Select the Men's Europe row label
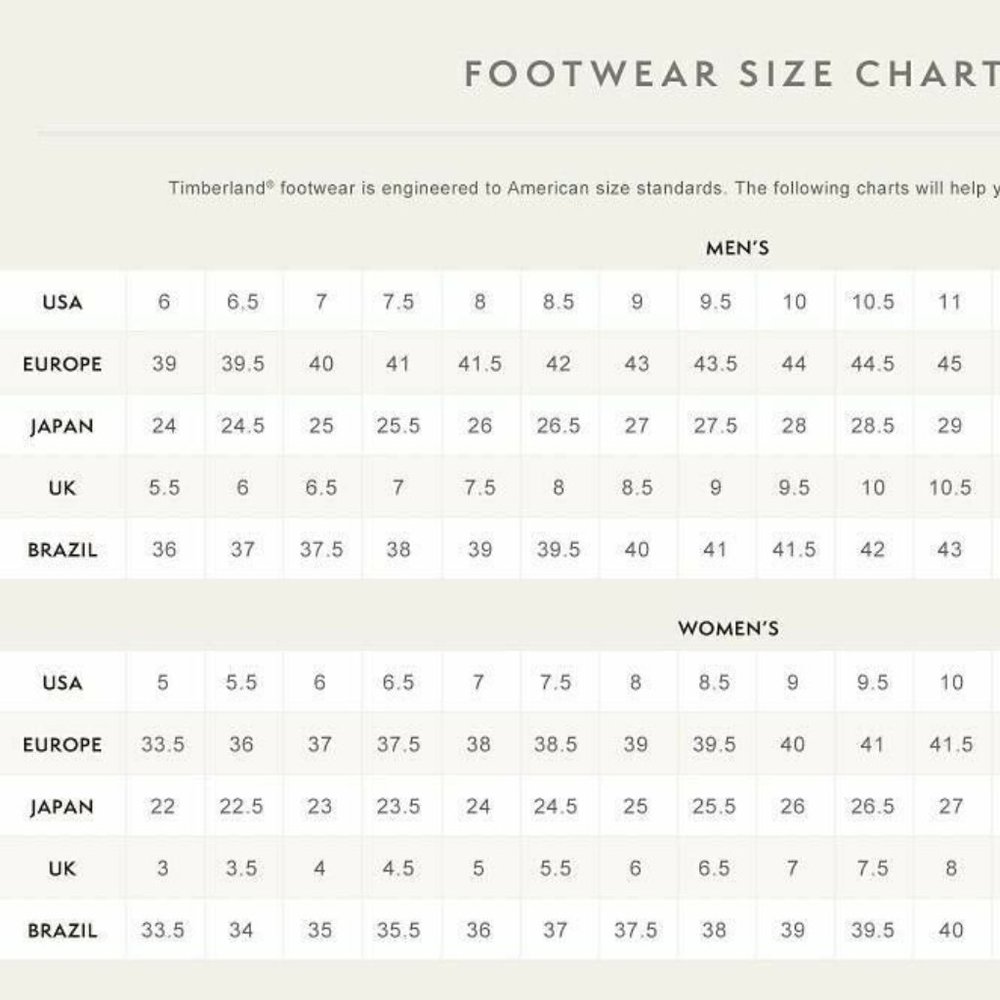 click(x=62, y=364)
